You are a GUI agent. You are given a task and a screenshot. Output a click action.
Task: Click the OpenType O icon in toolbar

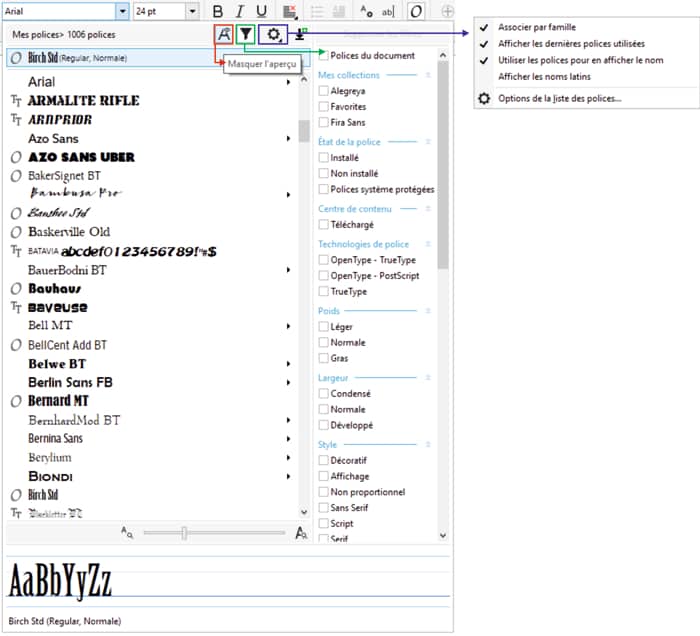[x=417, y=11]
